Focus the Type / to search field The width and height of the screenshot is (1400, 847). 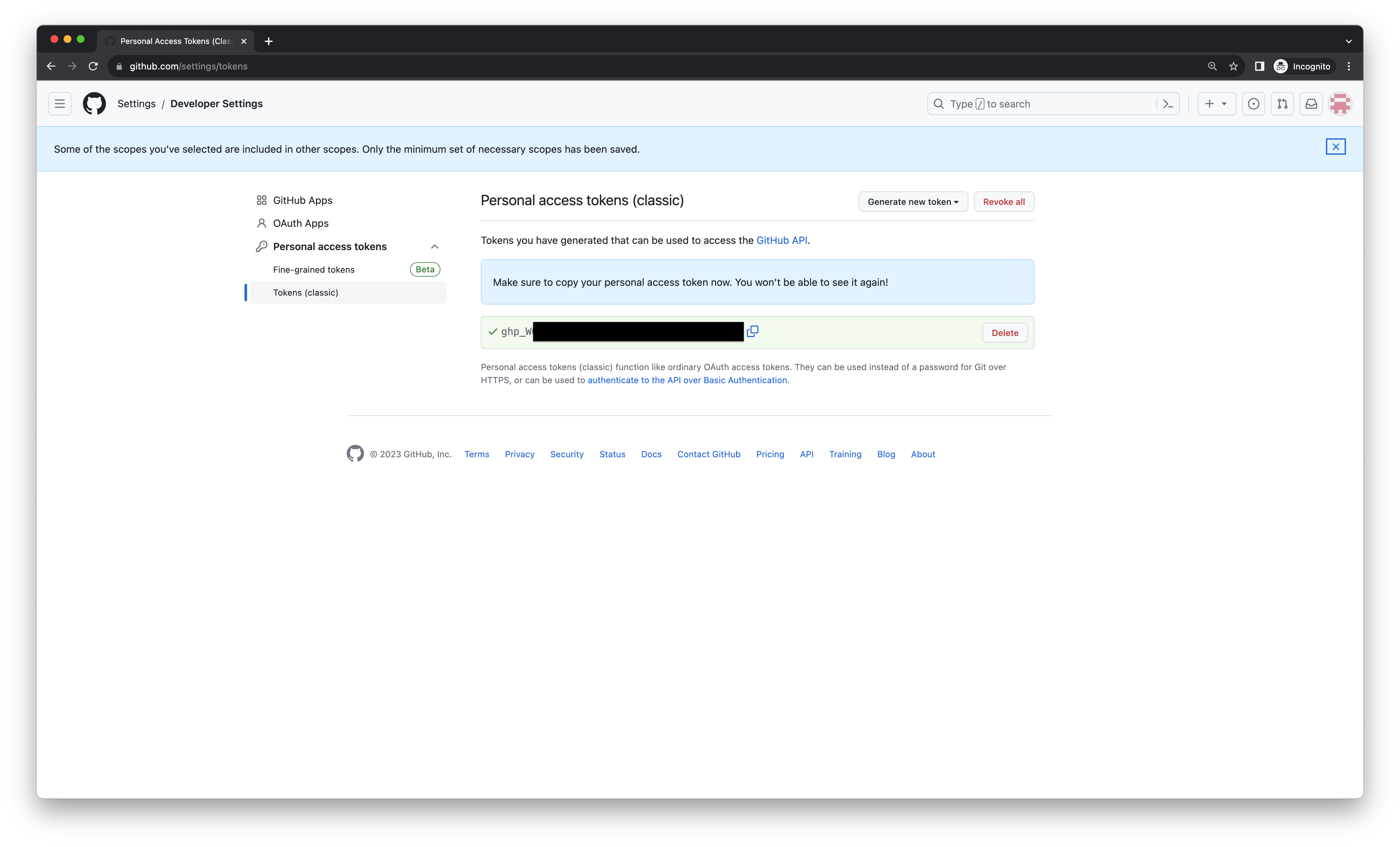1053,104
